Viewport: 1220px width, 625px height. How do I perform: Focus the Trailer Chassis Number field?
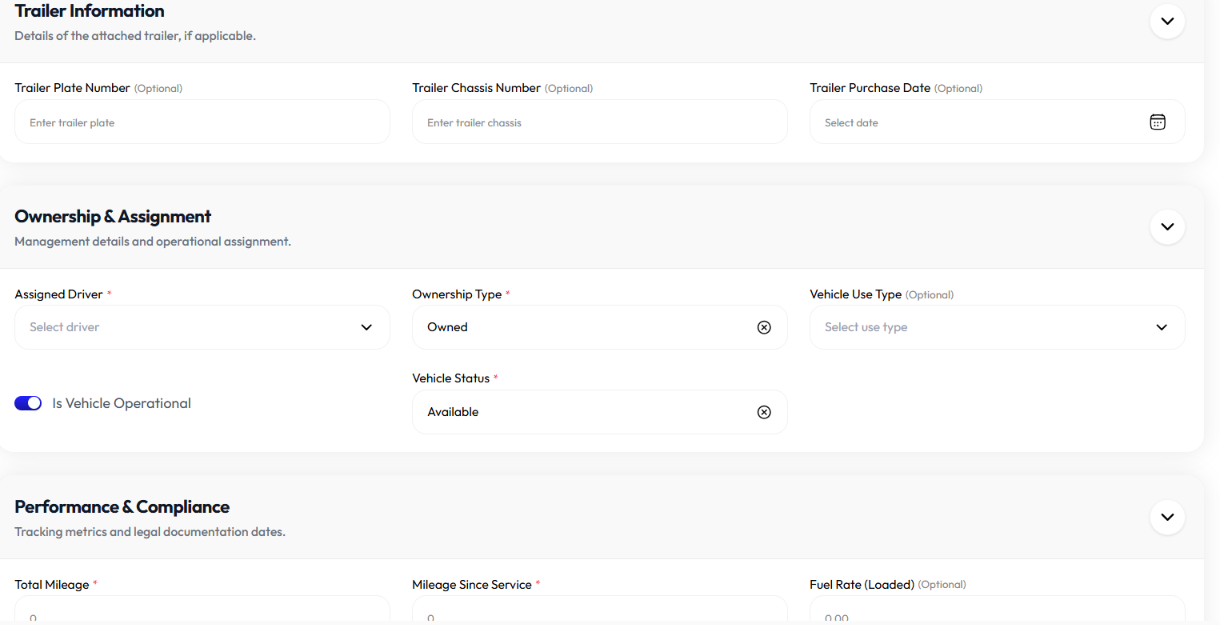(599, 122)
